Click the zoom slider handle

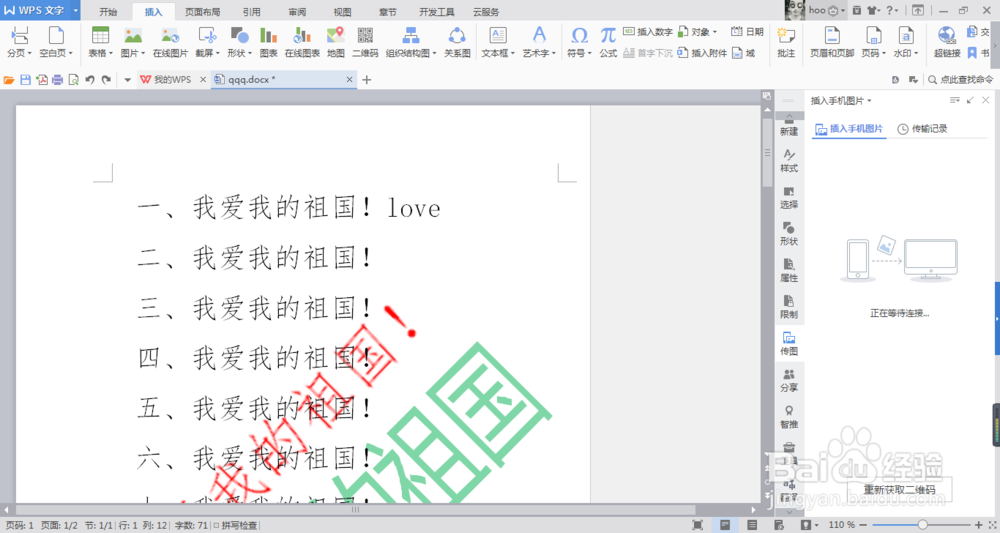[922, 525]
